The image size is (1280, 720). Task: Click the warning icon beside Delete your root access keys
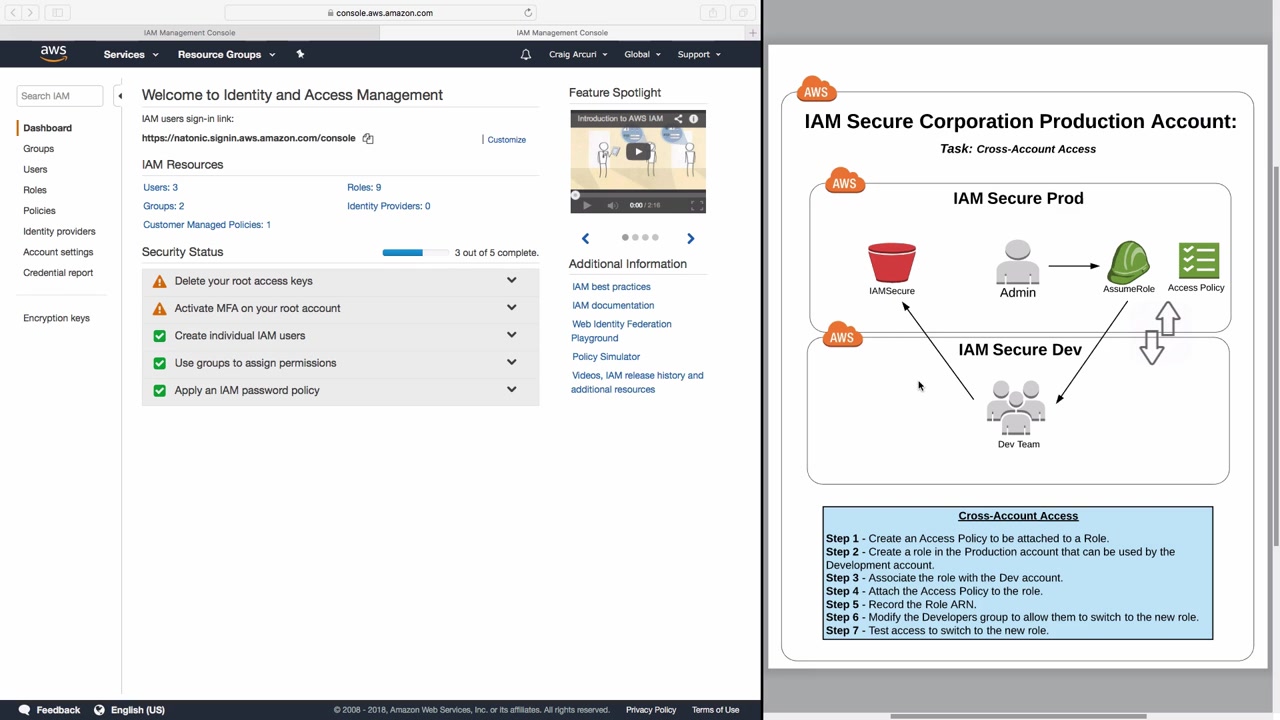tap(159, 281)
